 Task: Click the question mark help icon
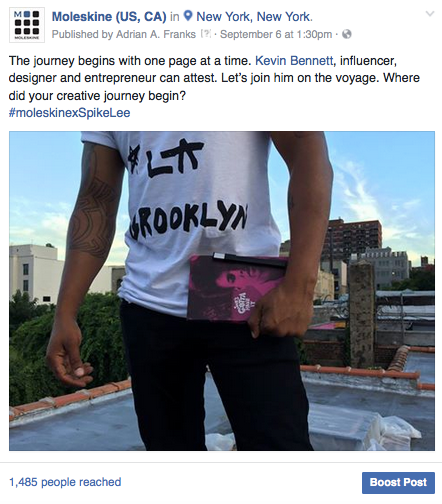click(206, 34)
